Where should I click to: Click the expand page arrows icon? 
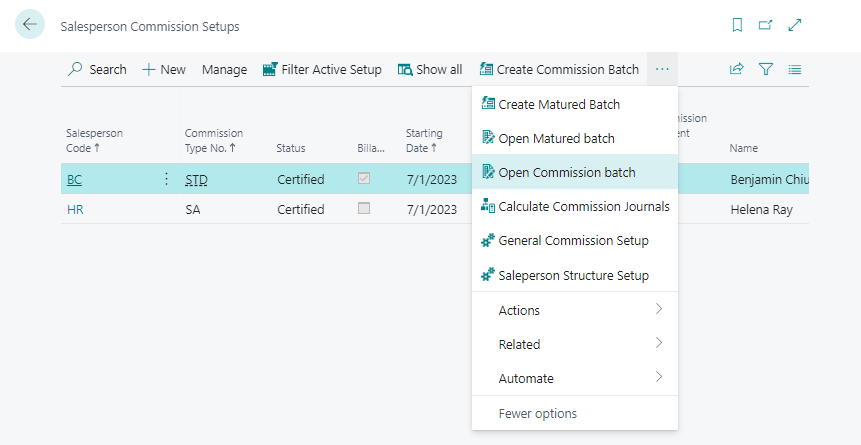click(x=795, y=26)
